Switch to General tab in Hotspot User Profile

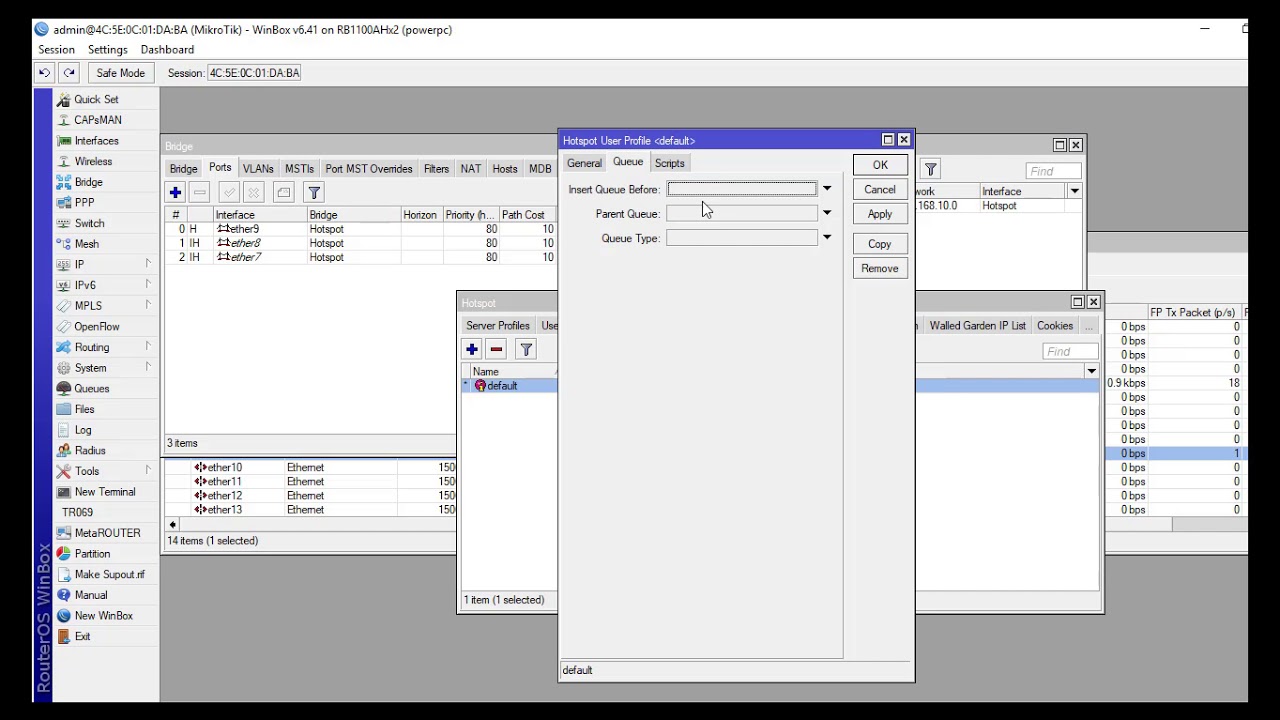(x=584, y=163)
